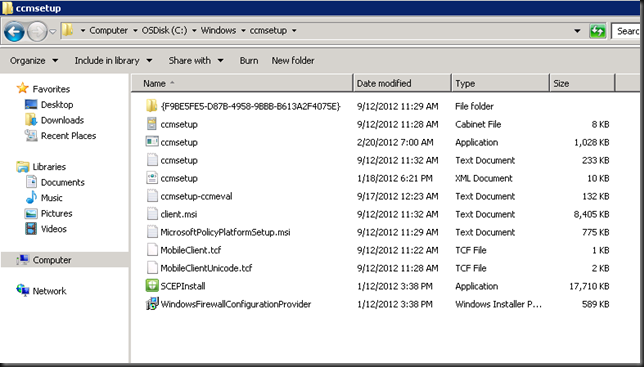Expand the arrow before Windows in the breadcrumb

coord(194,30)
